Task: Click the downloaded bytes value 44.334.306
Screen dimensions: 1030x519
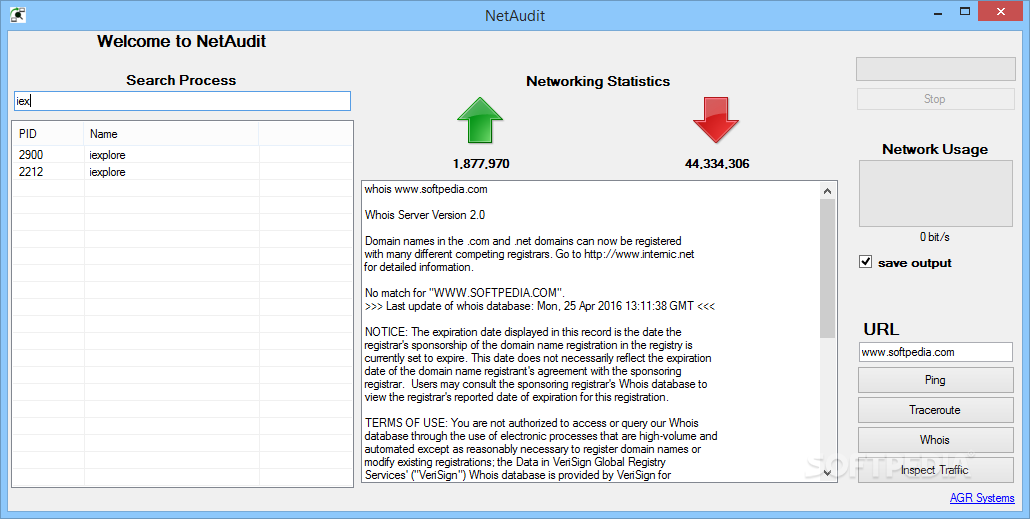Action: [x=717, y=164]
